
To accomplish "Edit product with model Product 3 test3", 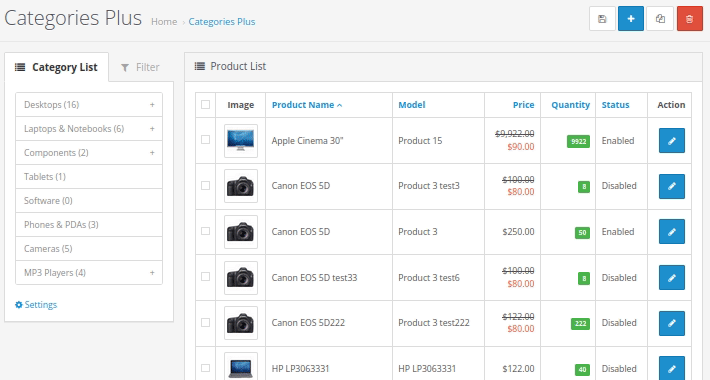I will click(672, 186).
